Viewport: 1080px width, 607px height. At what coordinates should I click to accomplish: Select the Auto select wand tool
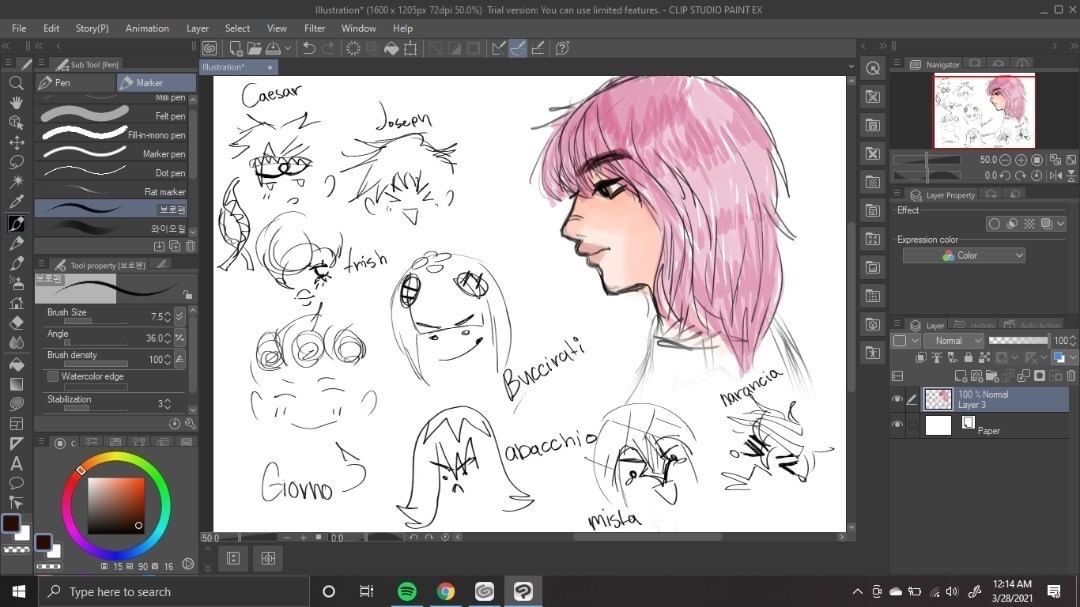[16, 181]
